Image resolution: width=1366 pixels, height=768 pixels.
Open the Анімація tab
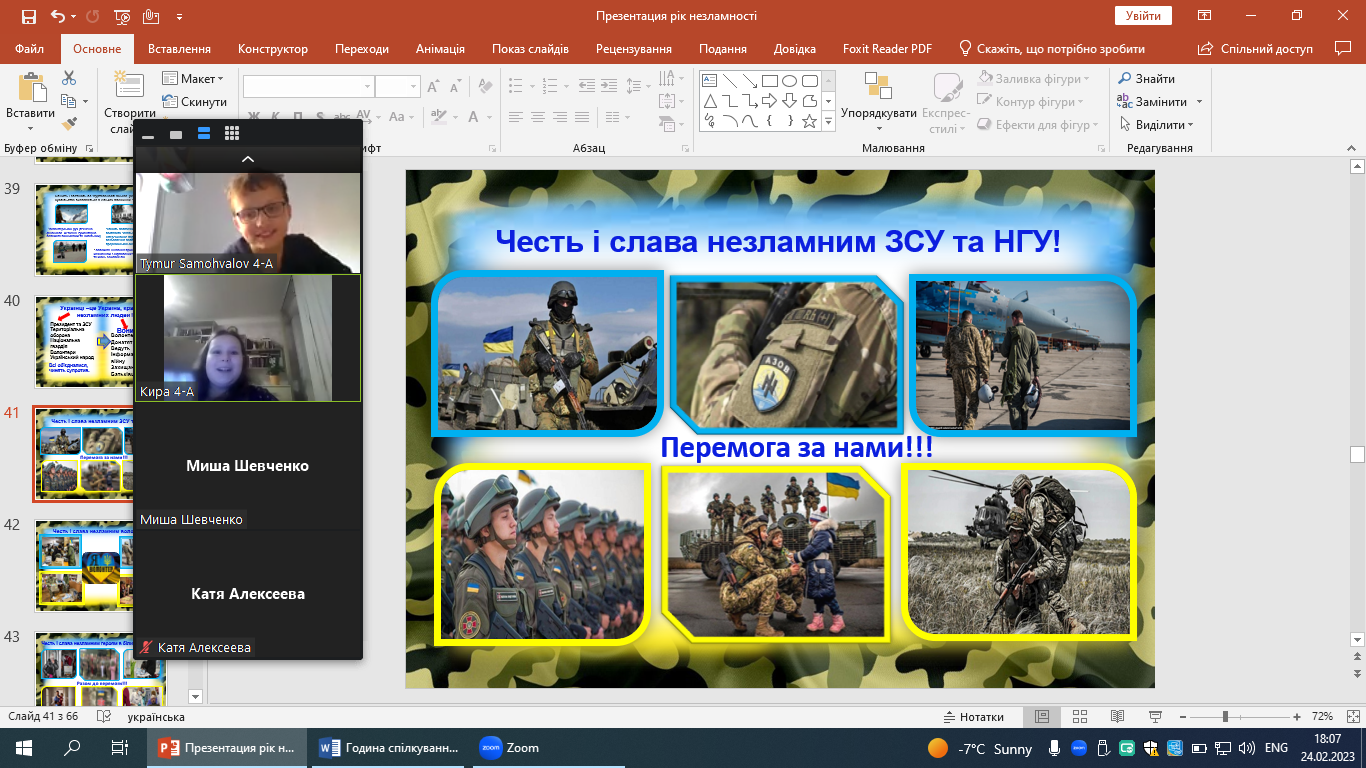click(440, 49)
